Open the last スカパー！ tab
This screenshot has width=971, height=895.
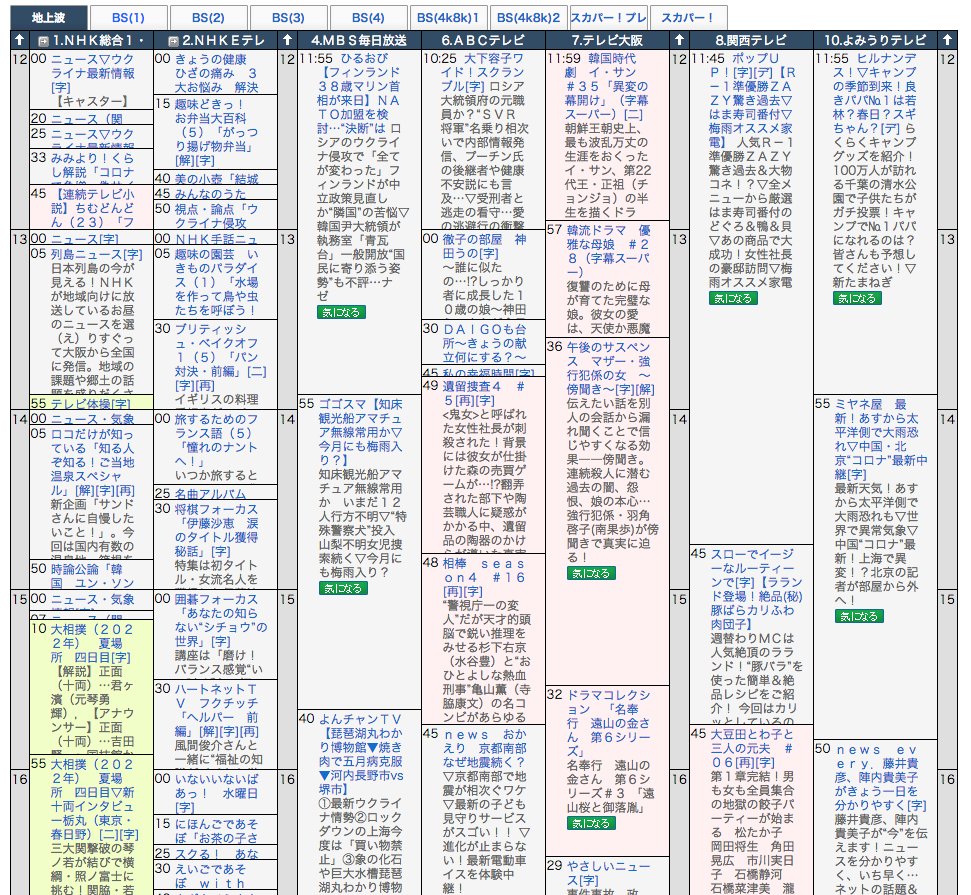688,18
